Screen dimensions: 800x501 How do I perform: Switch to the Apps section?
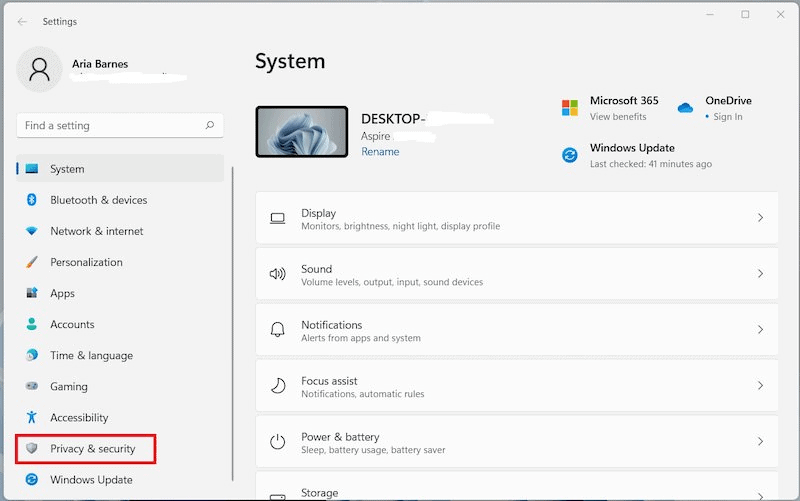point(62,293)
